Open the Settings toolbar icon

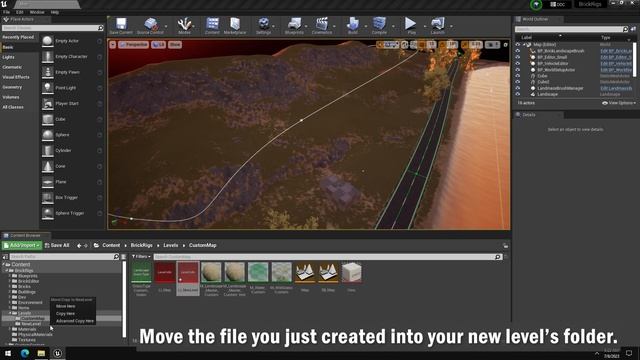(x=264, y=26)
